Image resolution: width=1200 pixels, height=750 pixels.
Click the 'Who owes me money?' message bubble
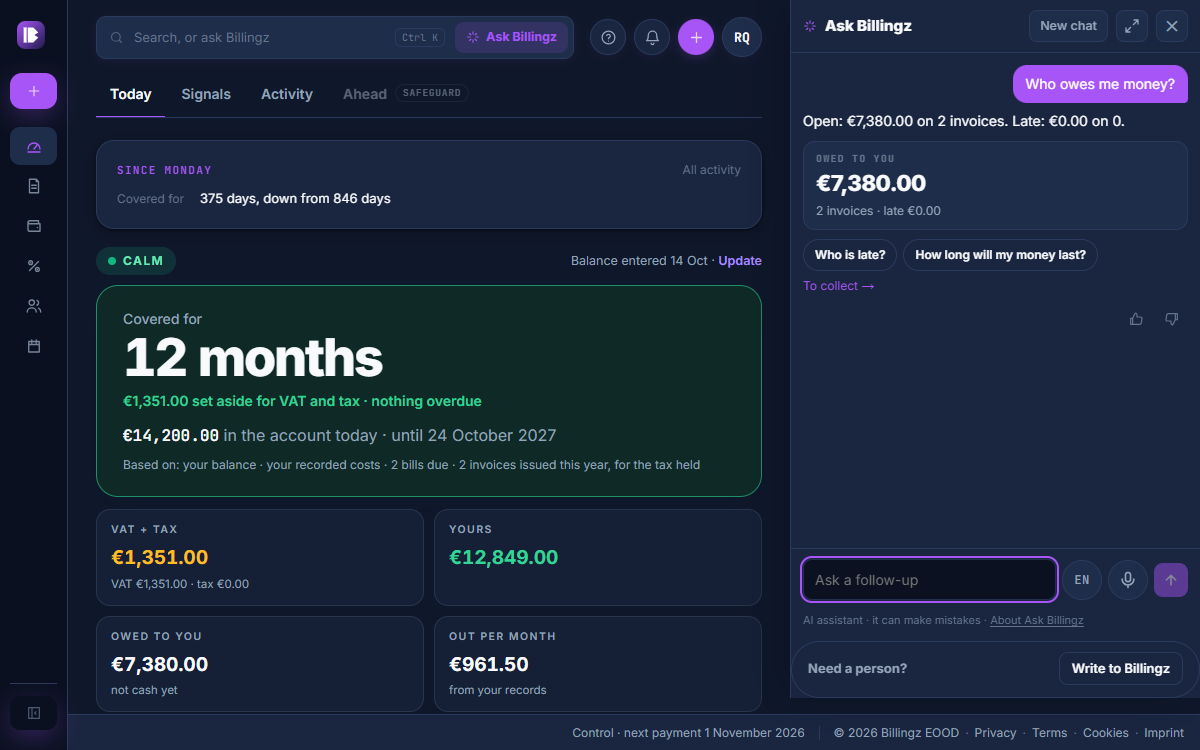[1100, 84]
